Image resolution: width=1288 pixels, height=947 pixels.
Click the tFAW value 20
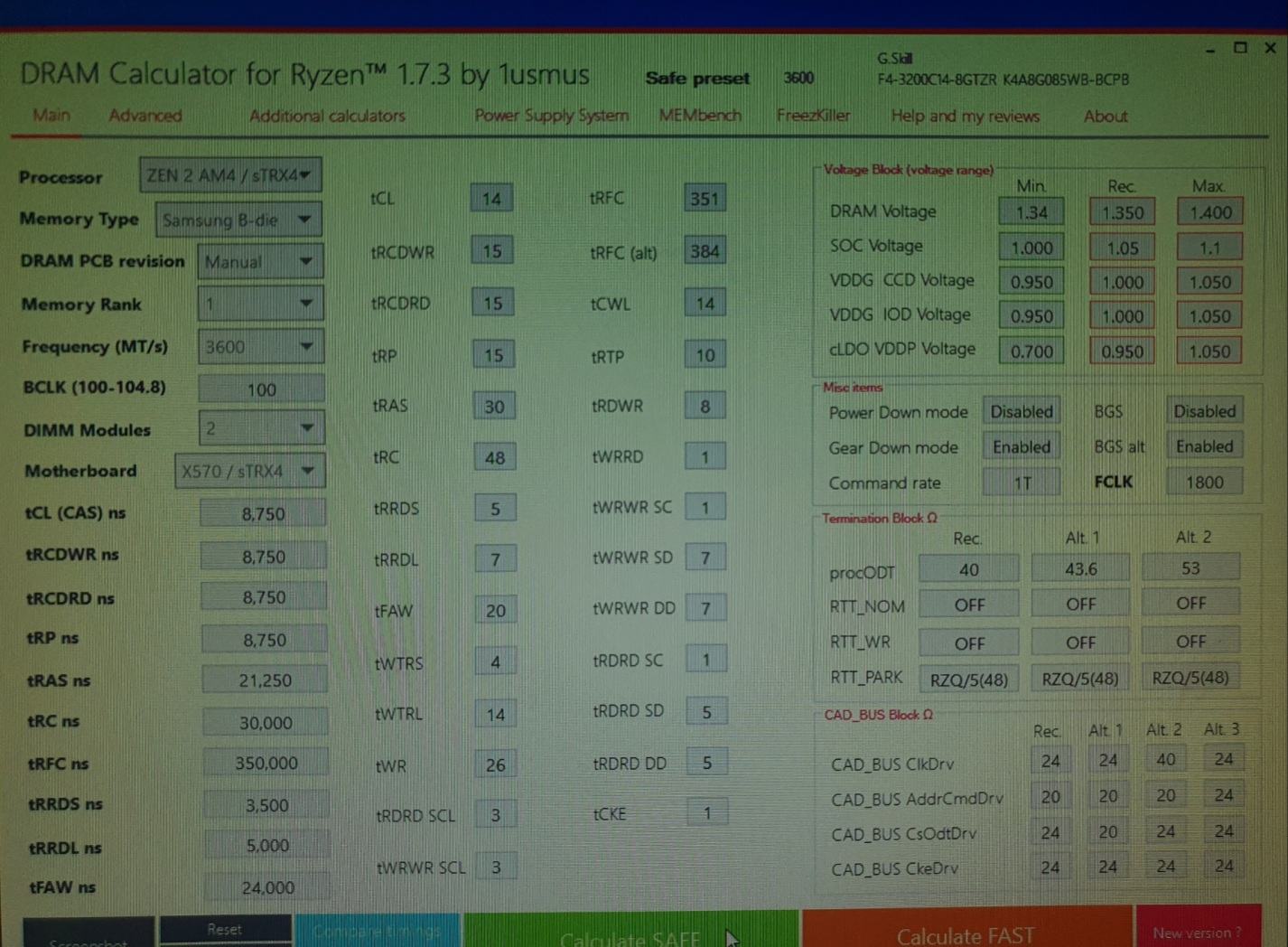click(x=496, y=610)
